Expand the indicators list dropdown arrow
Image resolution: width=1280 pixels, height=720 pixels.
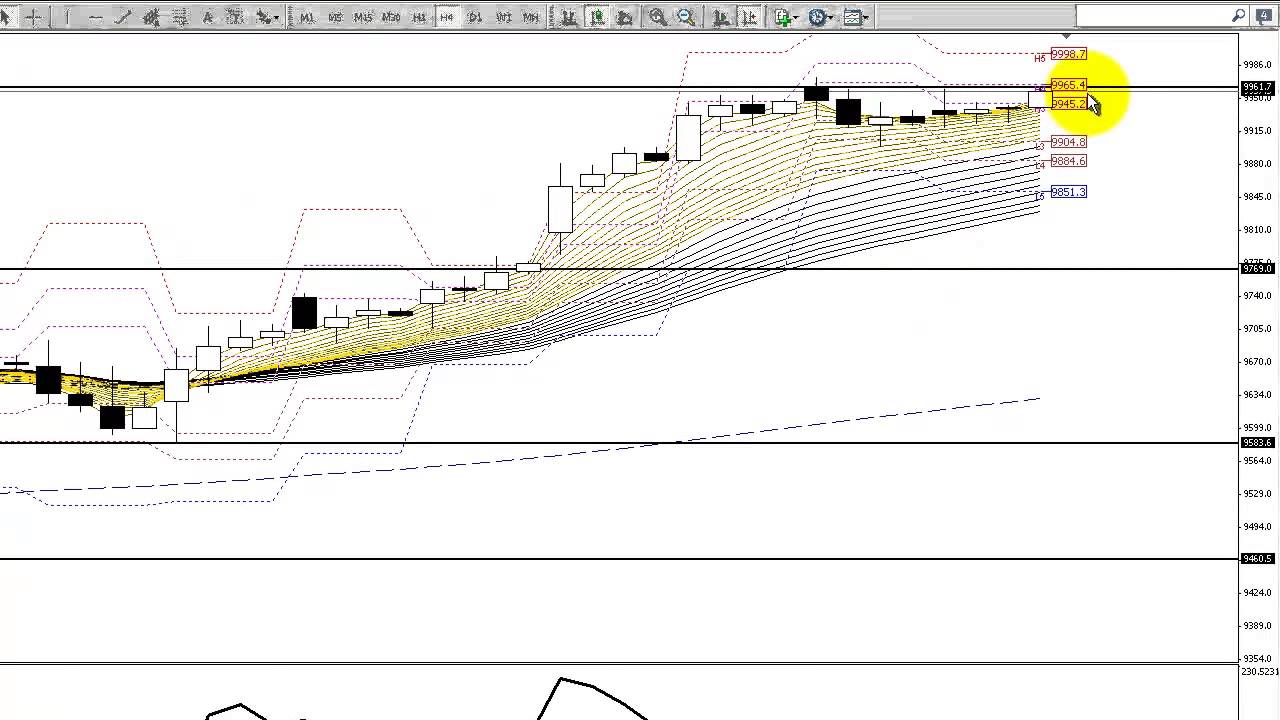[x=797, y=17]
